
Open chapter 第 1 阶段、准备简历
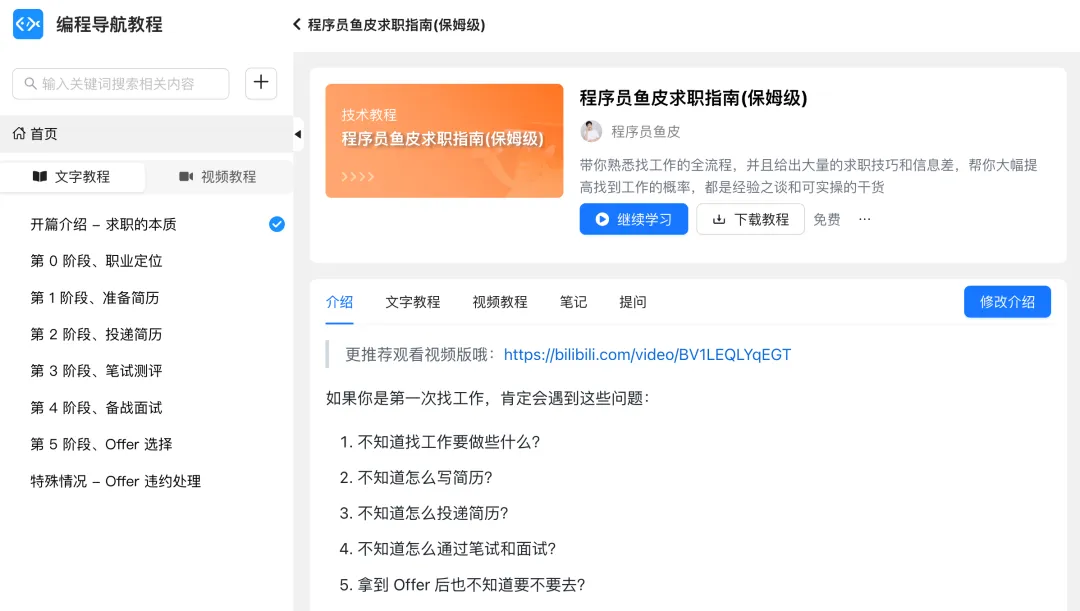95,298
